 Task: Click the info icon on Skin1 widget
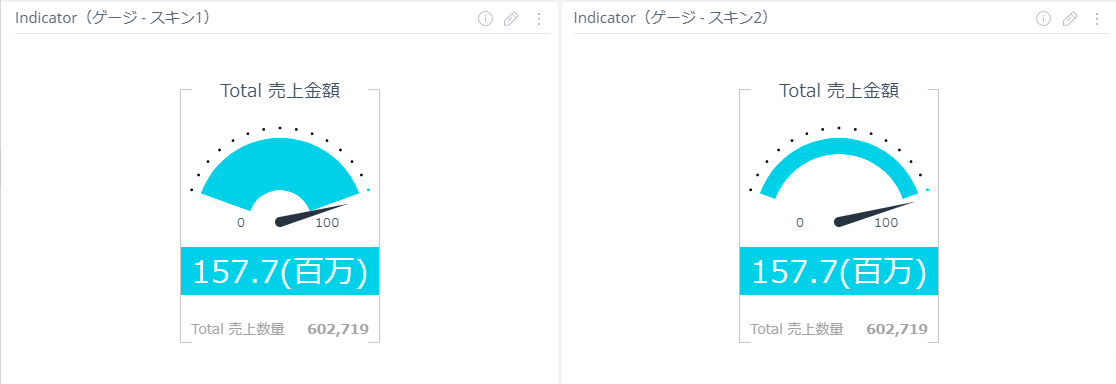tap(485, 19)
